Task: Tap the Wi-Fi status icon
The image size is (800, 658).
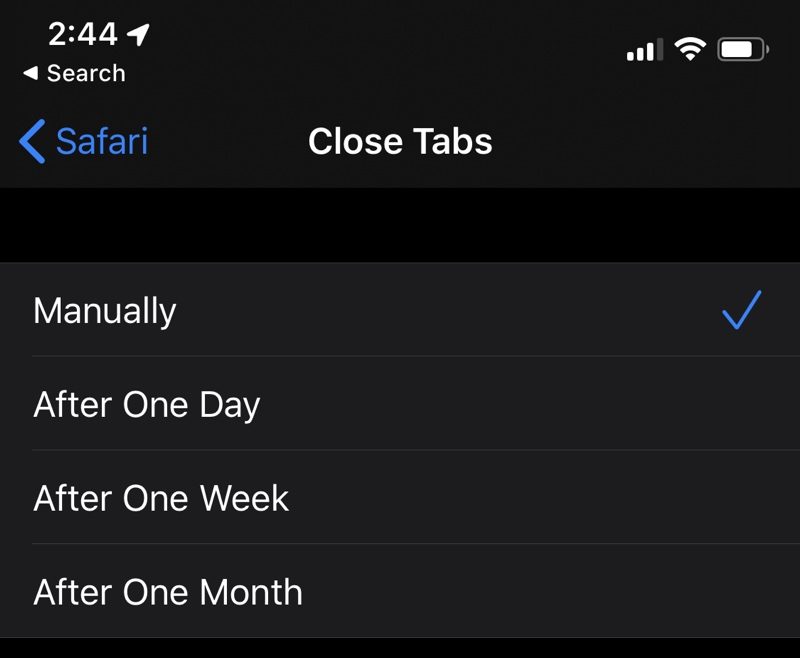Action: click(x=690, y=47)
